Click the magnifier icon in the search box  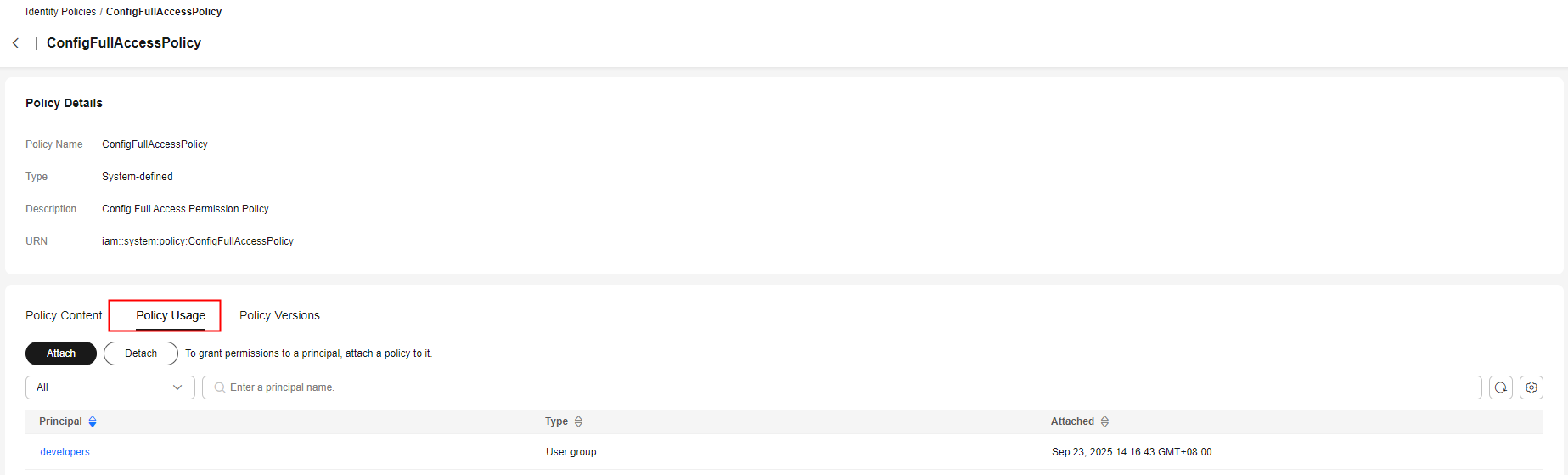(x=220, y=387)
